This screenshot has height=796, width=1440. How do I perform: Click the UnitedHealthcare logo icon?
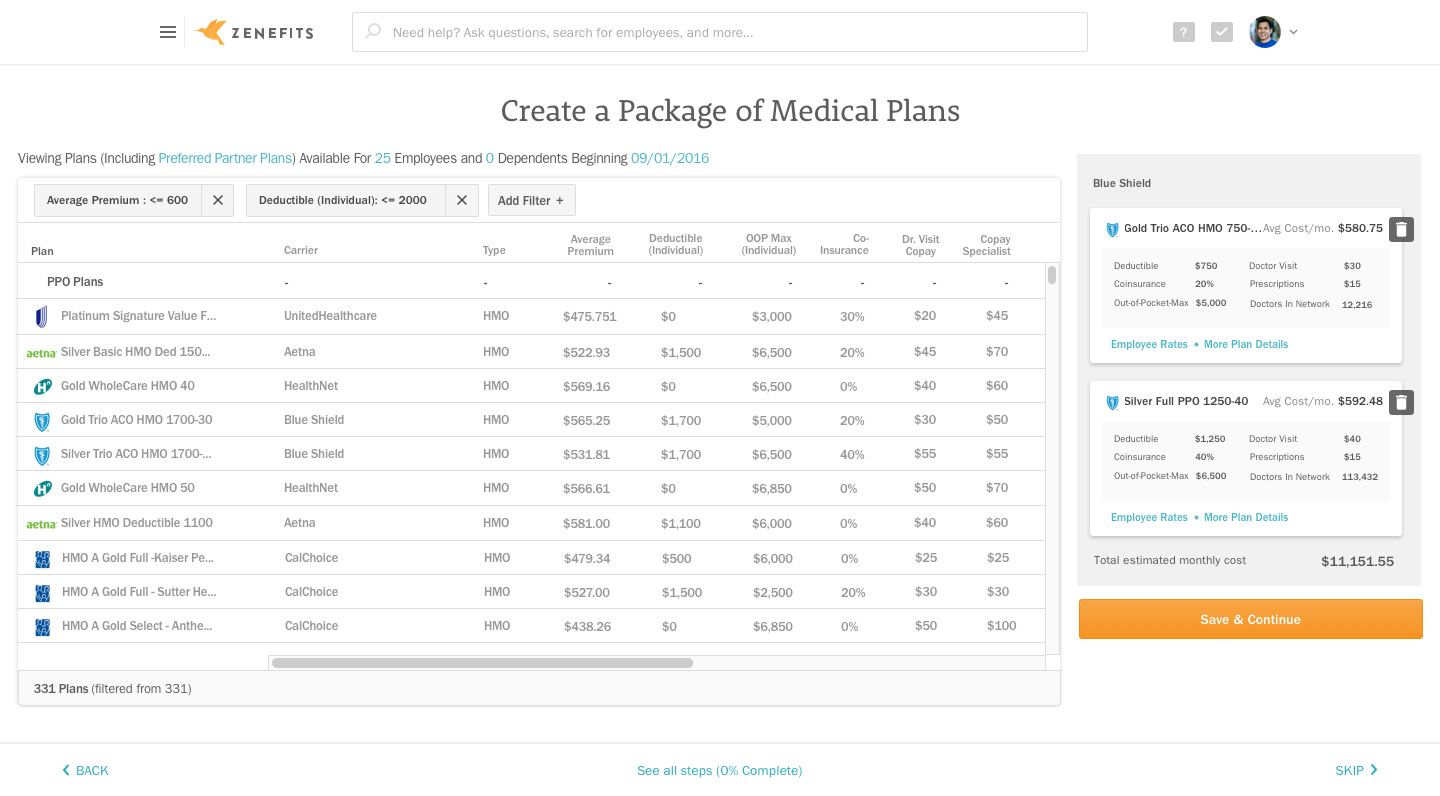(x=42, y=317)
